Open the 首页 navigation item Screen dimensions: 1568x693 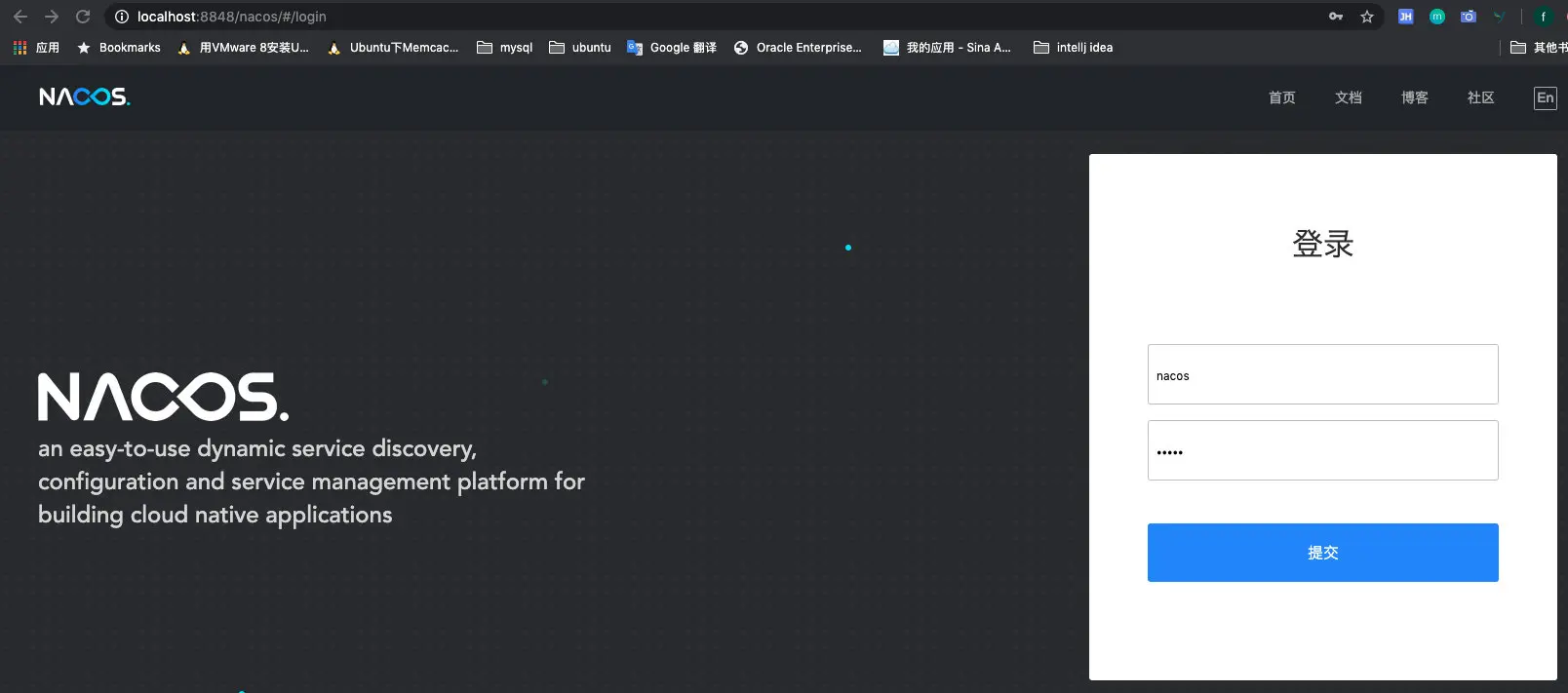coord(1281,97)
